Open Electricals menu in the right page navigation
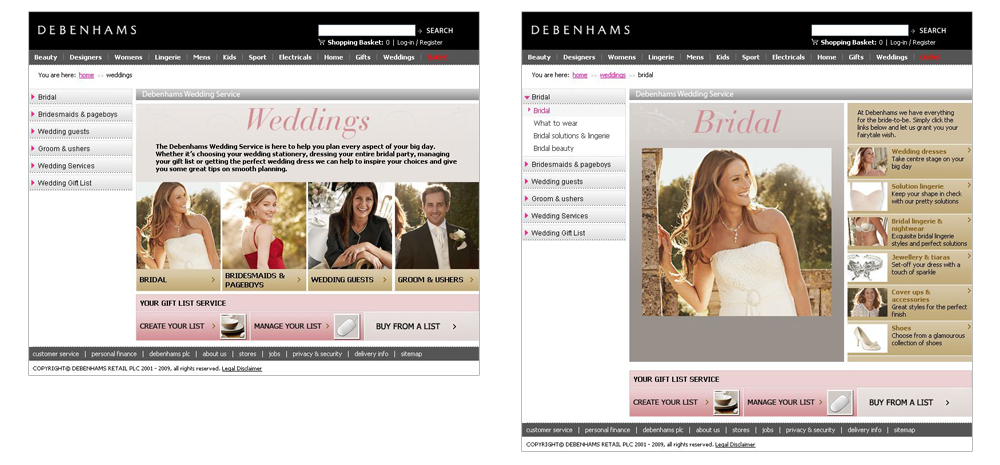This screenshot has height=465, width=1000. pos(788,57)
